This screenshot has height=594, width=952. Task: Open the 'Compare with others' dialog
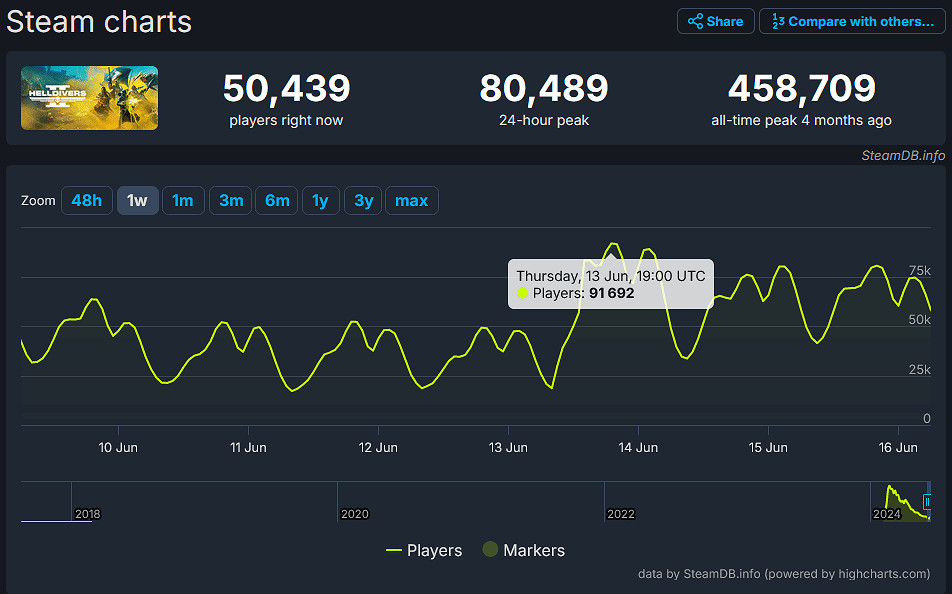click(x=852, y=21)
